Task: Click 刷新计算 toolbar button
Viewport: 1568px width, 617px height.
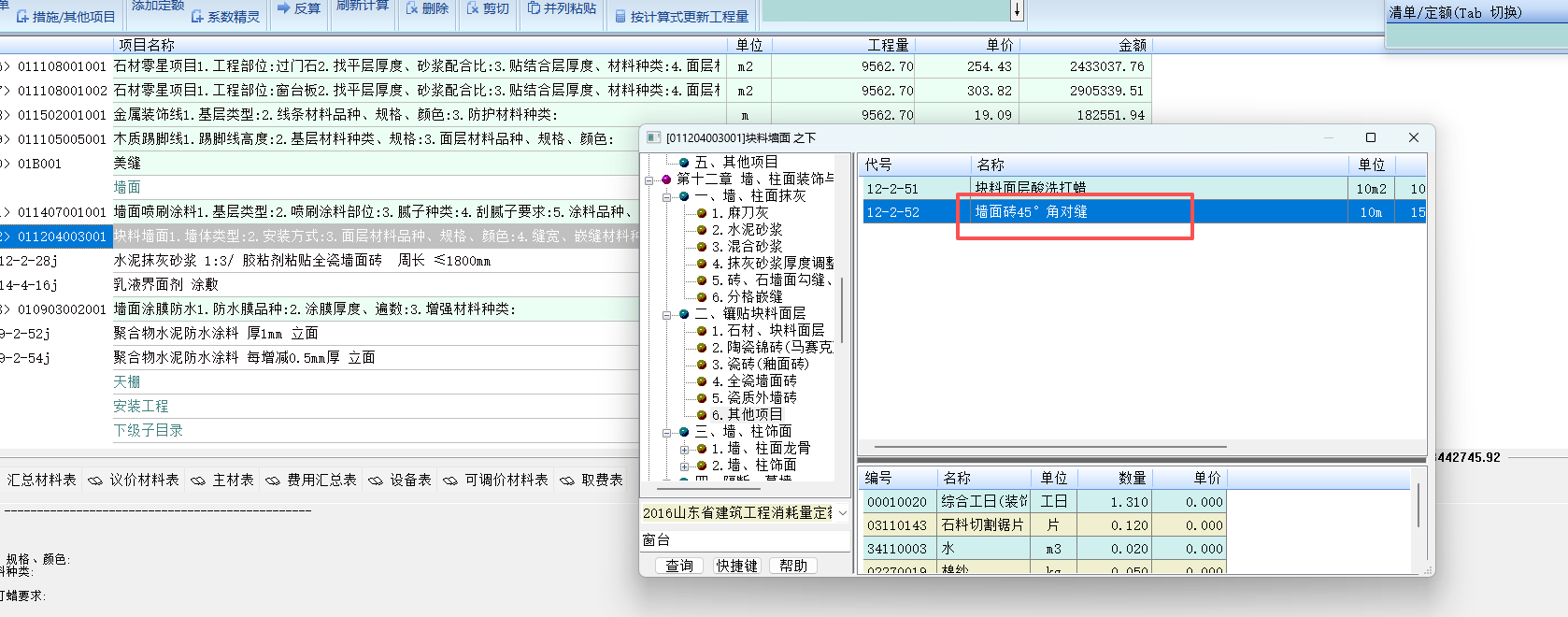Action: point(363,6)
